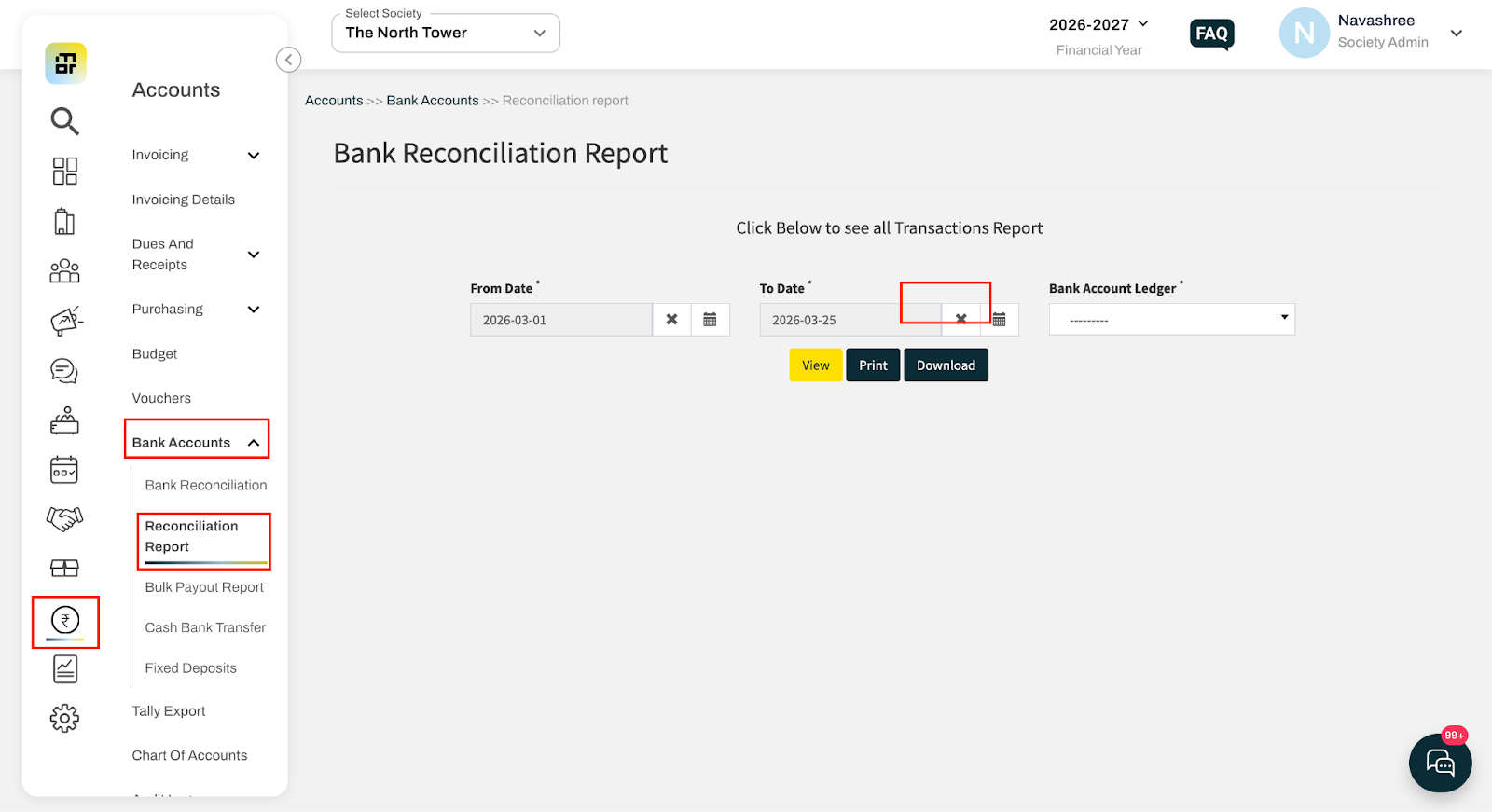Image resolution: width=1492 pixels, height=812 pixels.
Task: Clear the To Date value
Action: click(961, 320)
